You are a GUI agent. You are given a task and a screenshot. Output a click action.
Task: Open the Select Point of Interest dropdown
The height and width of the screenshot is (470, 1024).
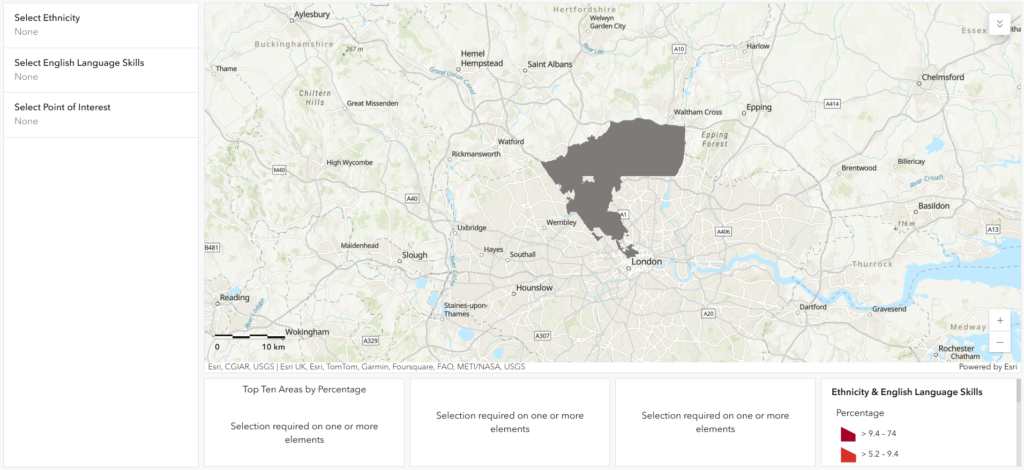tap(101, 114)
